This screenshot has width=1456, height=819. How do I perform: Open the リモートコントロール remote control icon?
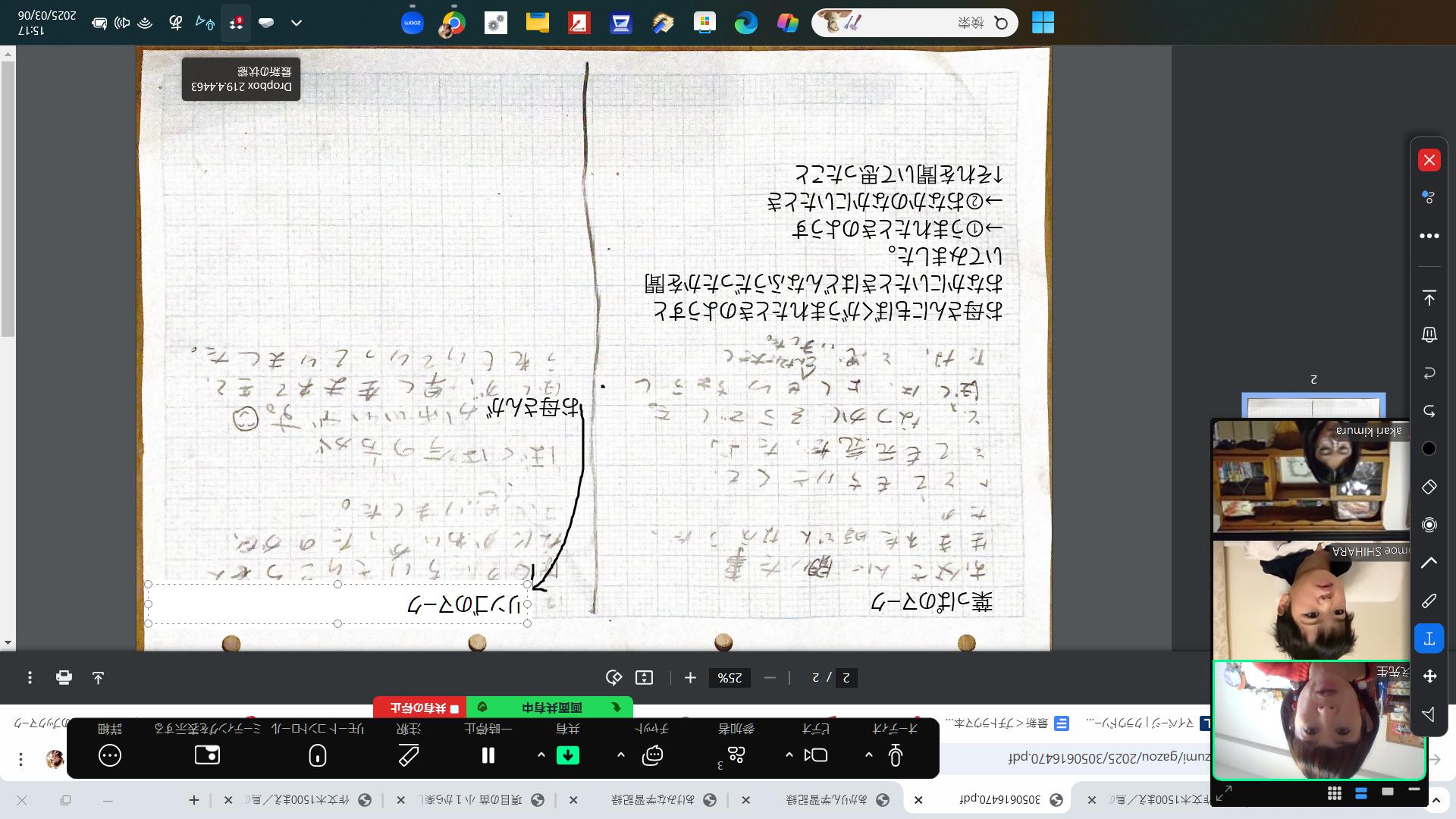pos(318,755)
